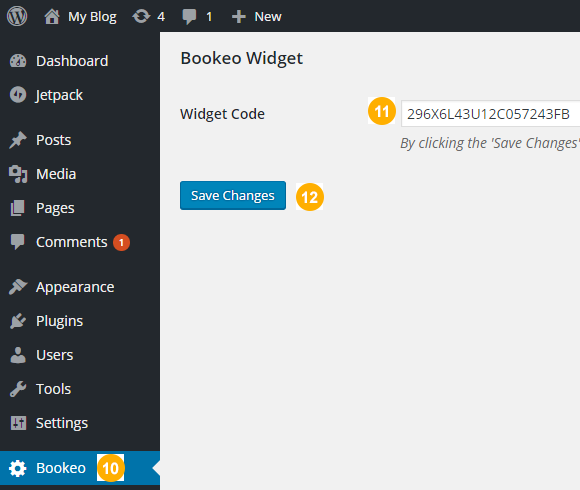Click the plus icon for New
The height and width of the screenshot is (490, 580).
pos(239,17)
